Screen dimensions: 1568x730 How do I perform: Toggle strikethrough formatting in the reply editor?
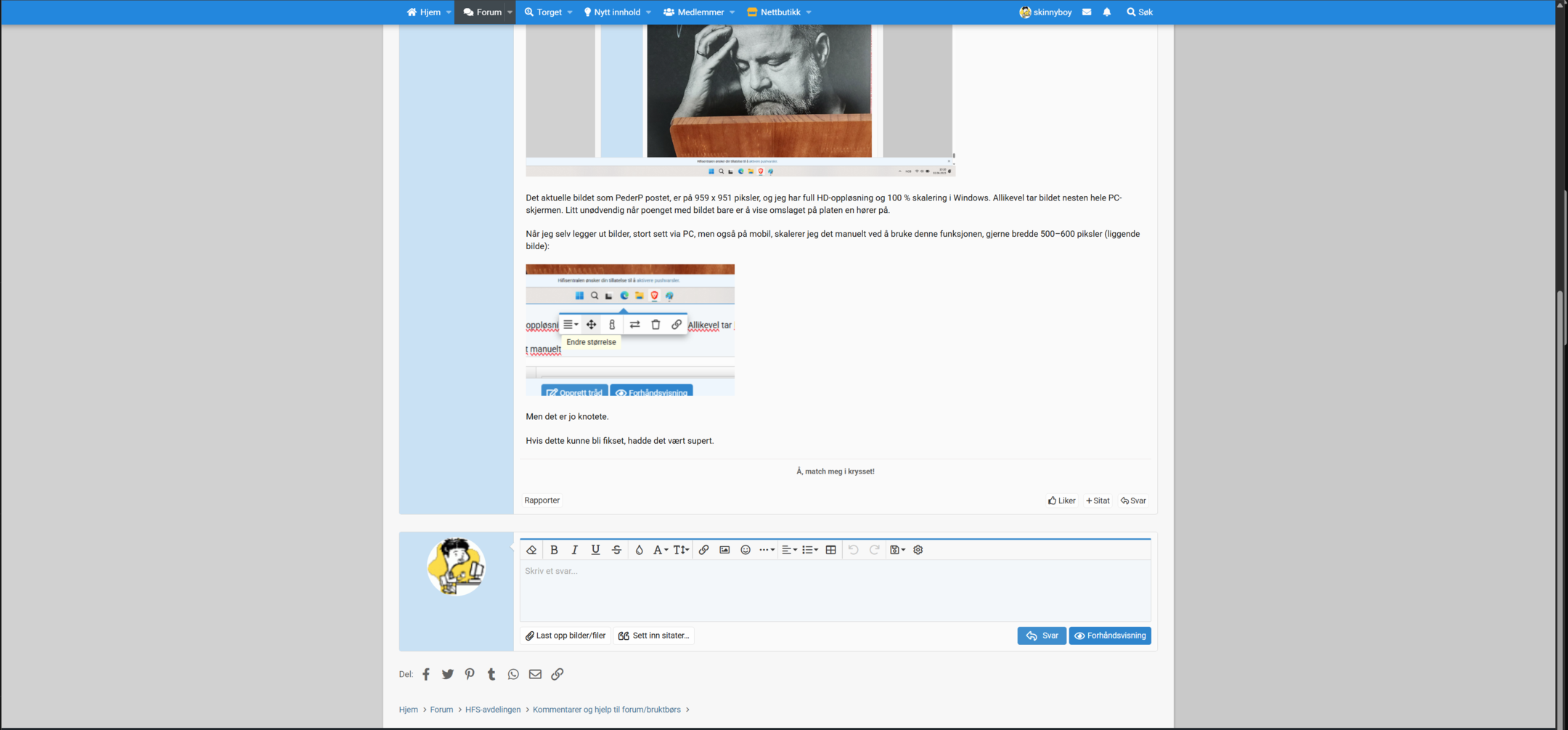[616, 550]
